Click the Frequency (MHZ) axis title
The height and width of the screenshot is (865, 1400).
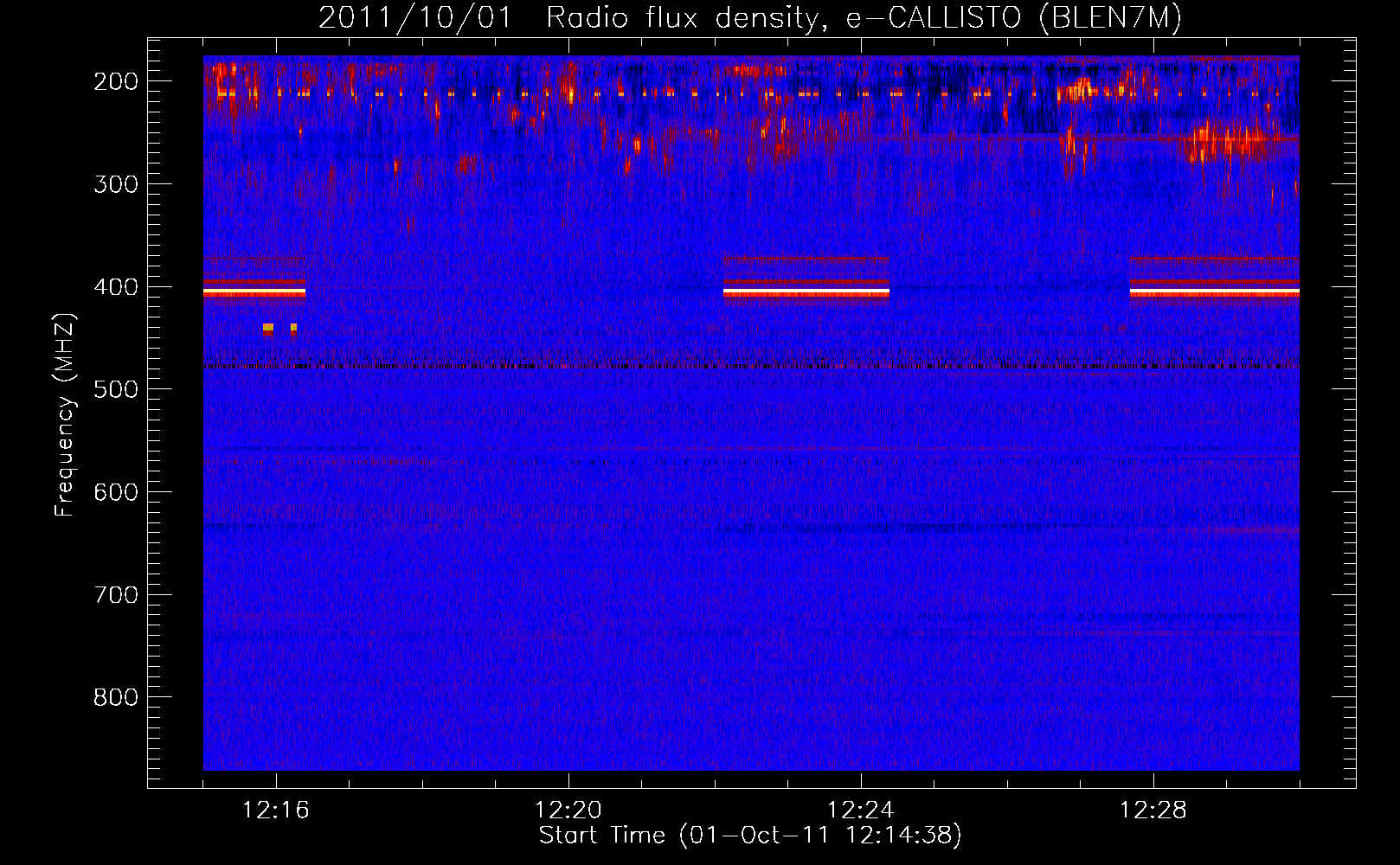coord(66,414)
